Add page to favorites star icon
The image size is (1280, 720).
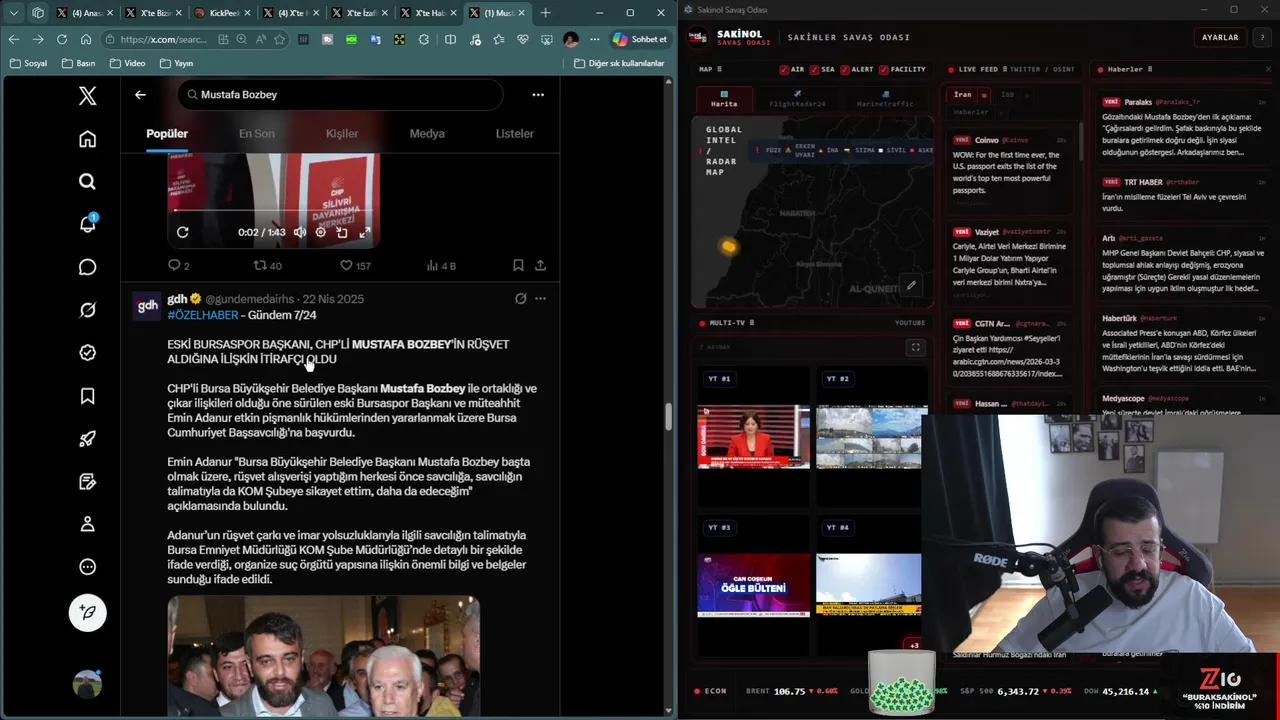click(280, 39)
